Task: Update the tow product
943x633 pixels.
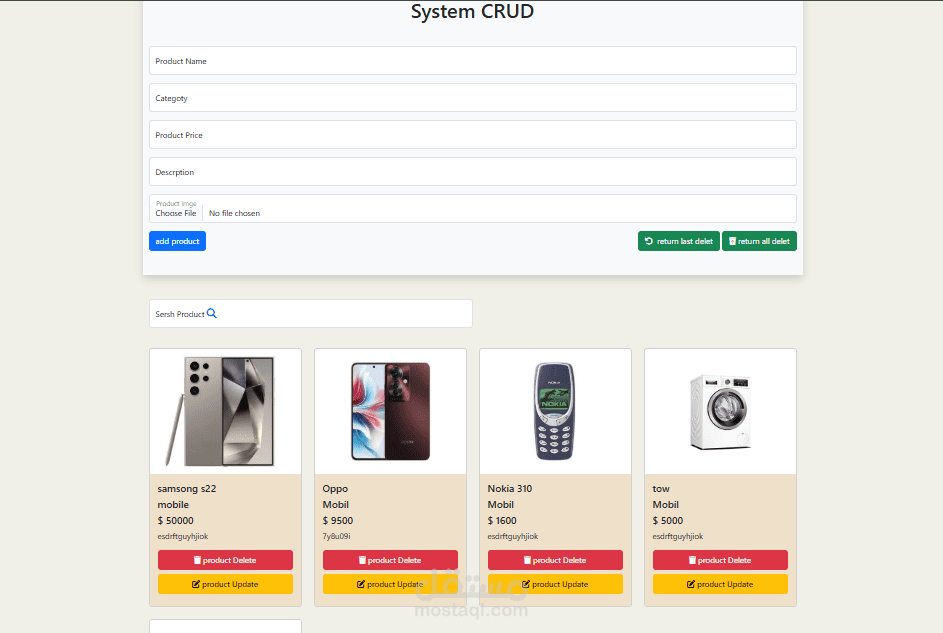Action: coord(720,584)
